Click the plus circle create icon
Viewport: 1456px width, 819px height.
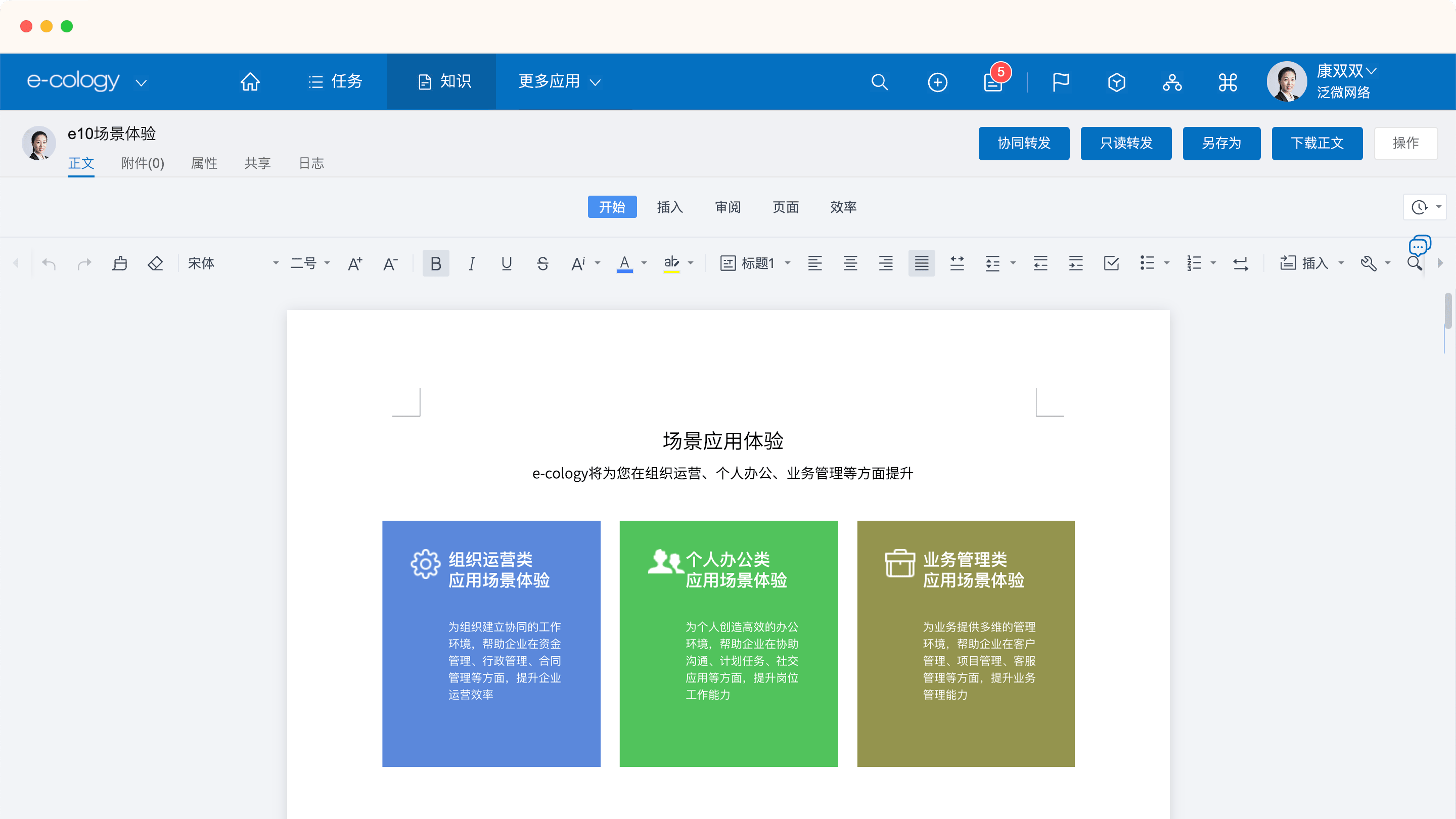point(937,82)
